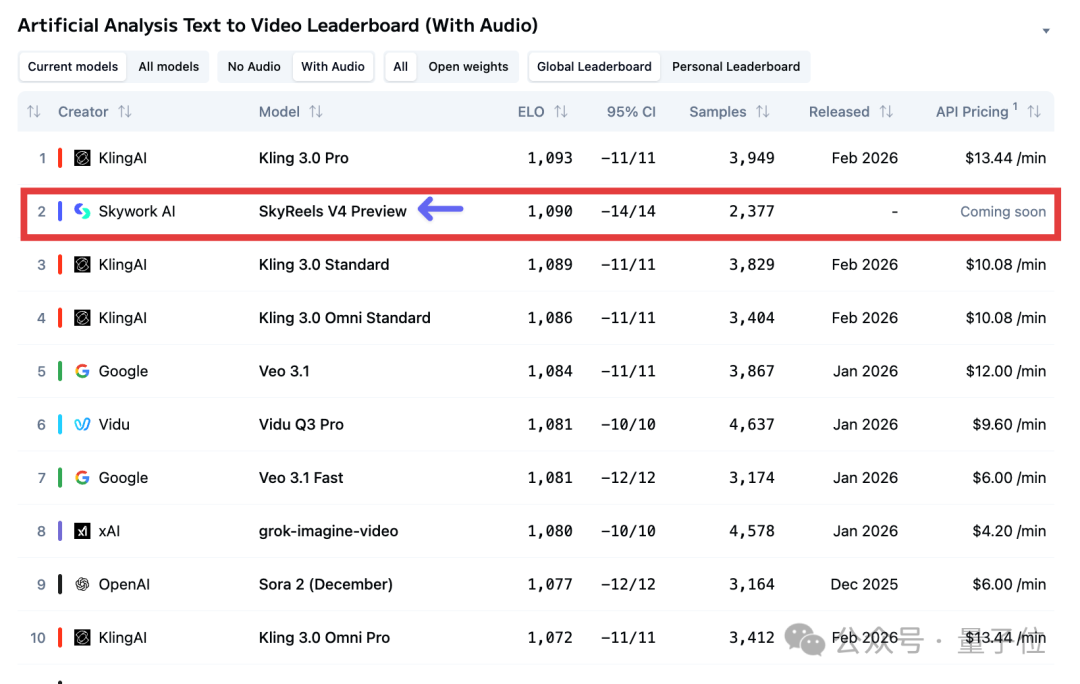Switch to the Personal Leaderboard tab
The image size is (1080, 684).
736,67
